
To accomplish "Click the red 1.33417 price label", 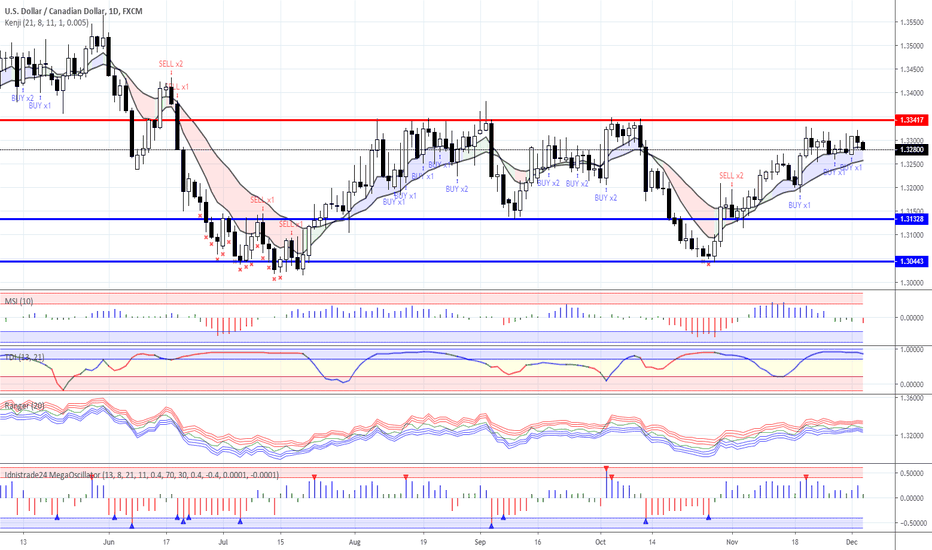I will 910,120.
